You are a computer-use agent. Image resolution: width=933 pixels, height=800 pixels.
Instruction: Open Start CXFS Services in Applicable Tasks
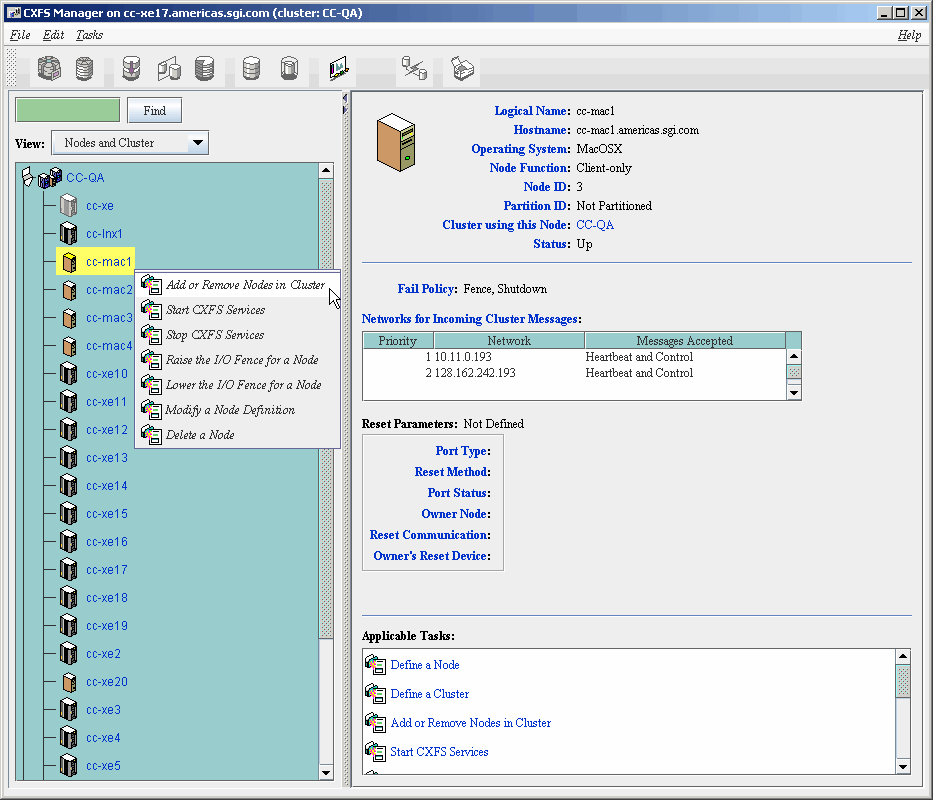(439, 752)
